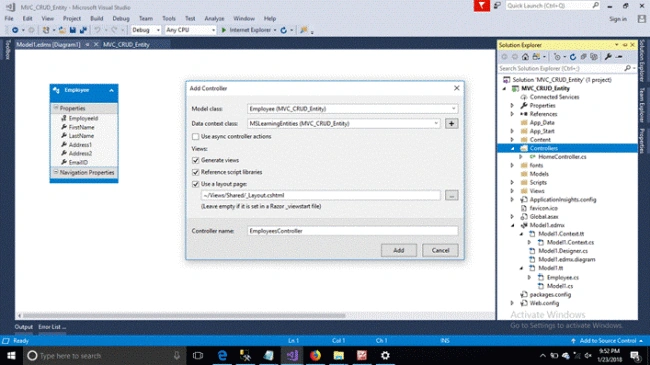
Task: Click the Collapse All icon in Solution Explorer
Action: 583,57
